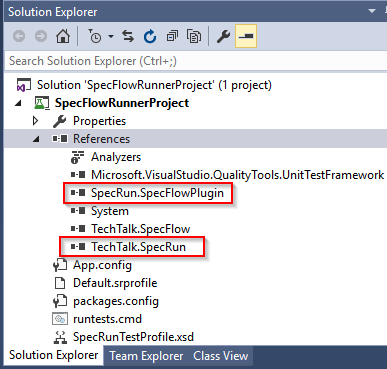Select the Default.srprofile file
This screenshot has width=387, height=369.
click(115, 283)
